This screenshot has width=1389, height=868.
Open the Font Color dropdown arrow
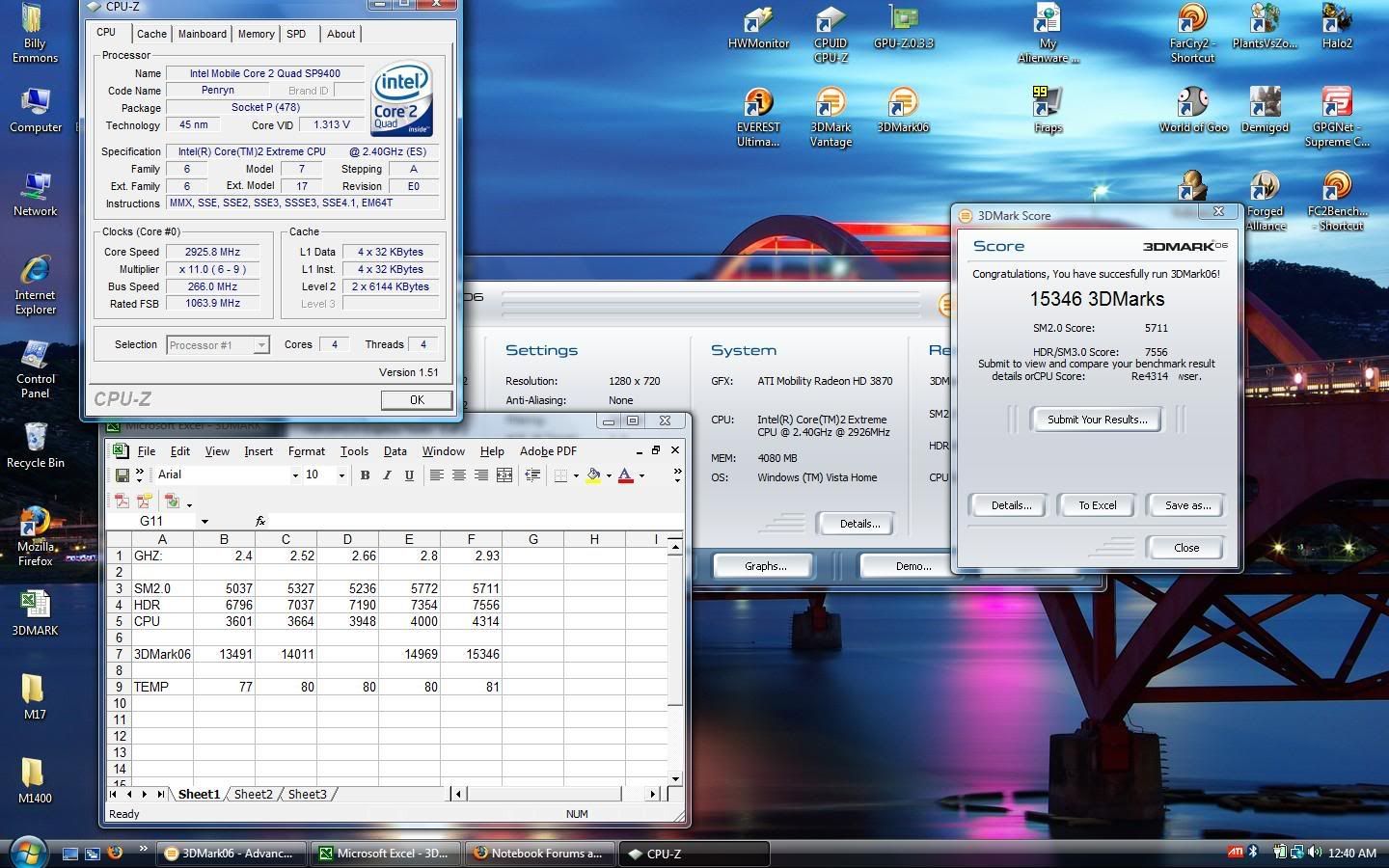pyautogui.click(x=641, y=475)
